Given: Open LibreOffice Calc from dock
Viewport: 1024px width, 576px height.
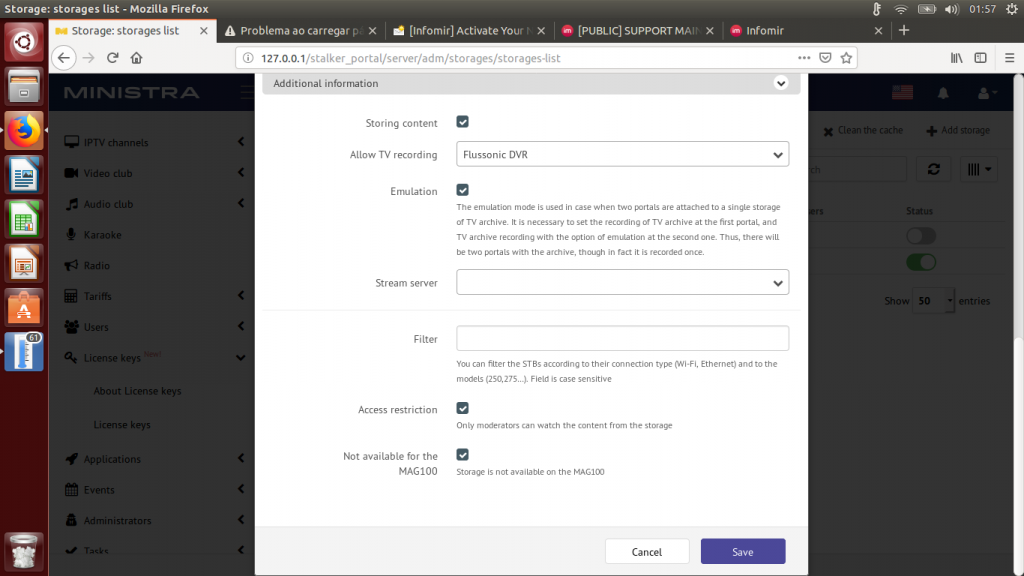Looking at the screenshot, I should [24, 219].
